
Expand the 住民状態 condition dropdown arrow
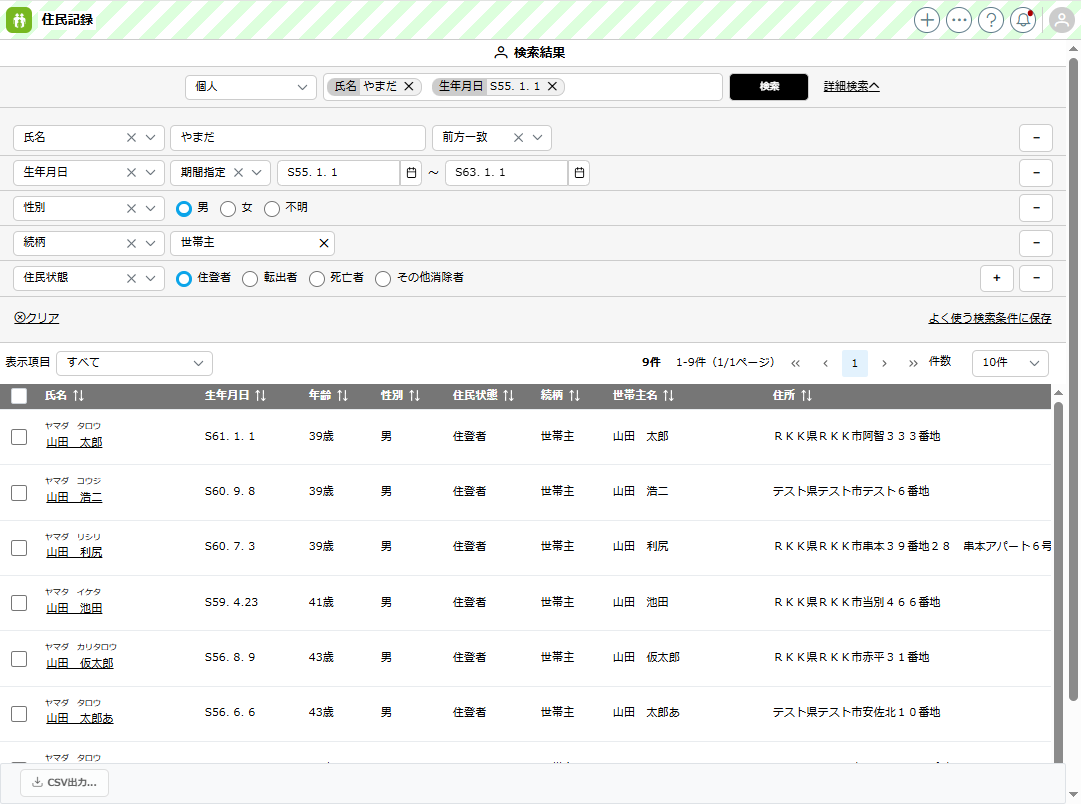click(x=150, y=279)
